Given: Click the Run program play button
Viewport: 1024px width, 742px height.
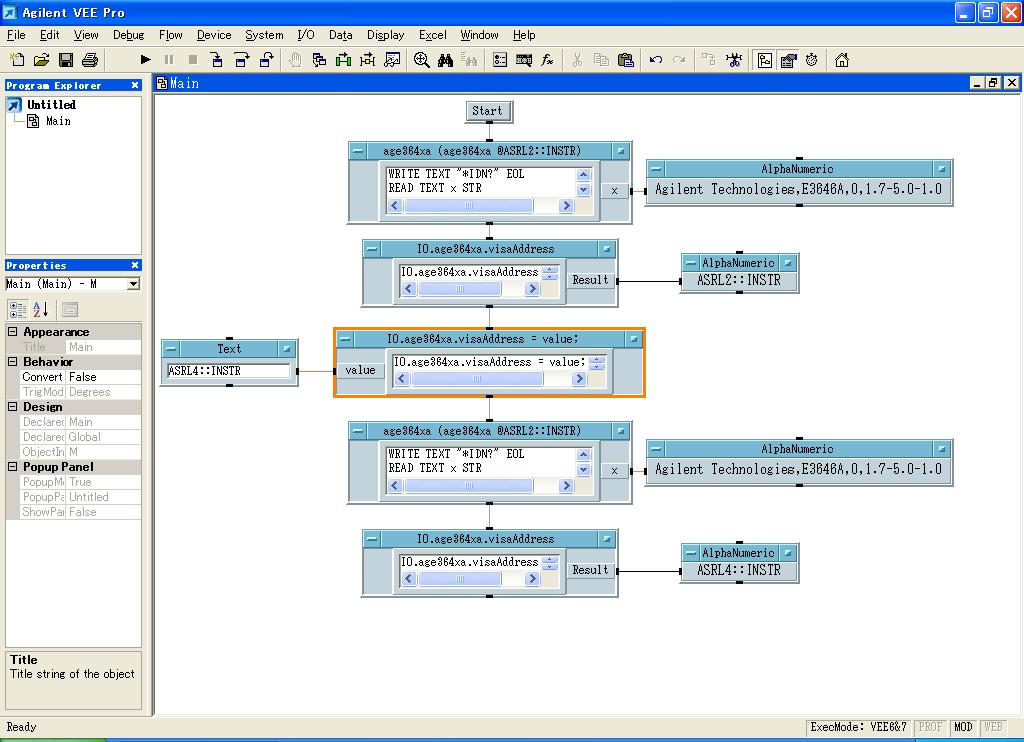Looking at the screenshot, I should 145,60.
